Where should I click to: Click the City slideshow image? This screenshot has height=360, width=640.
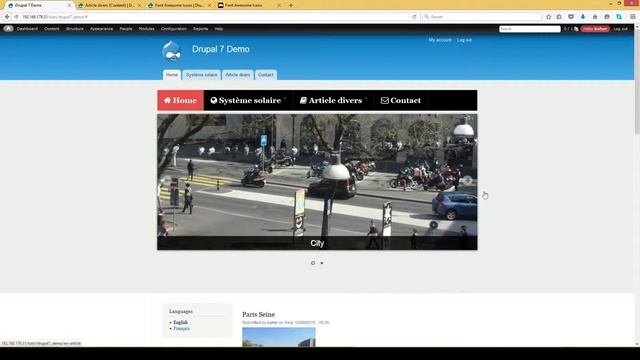point(317,182)
